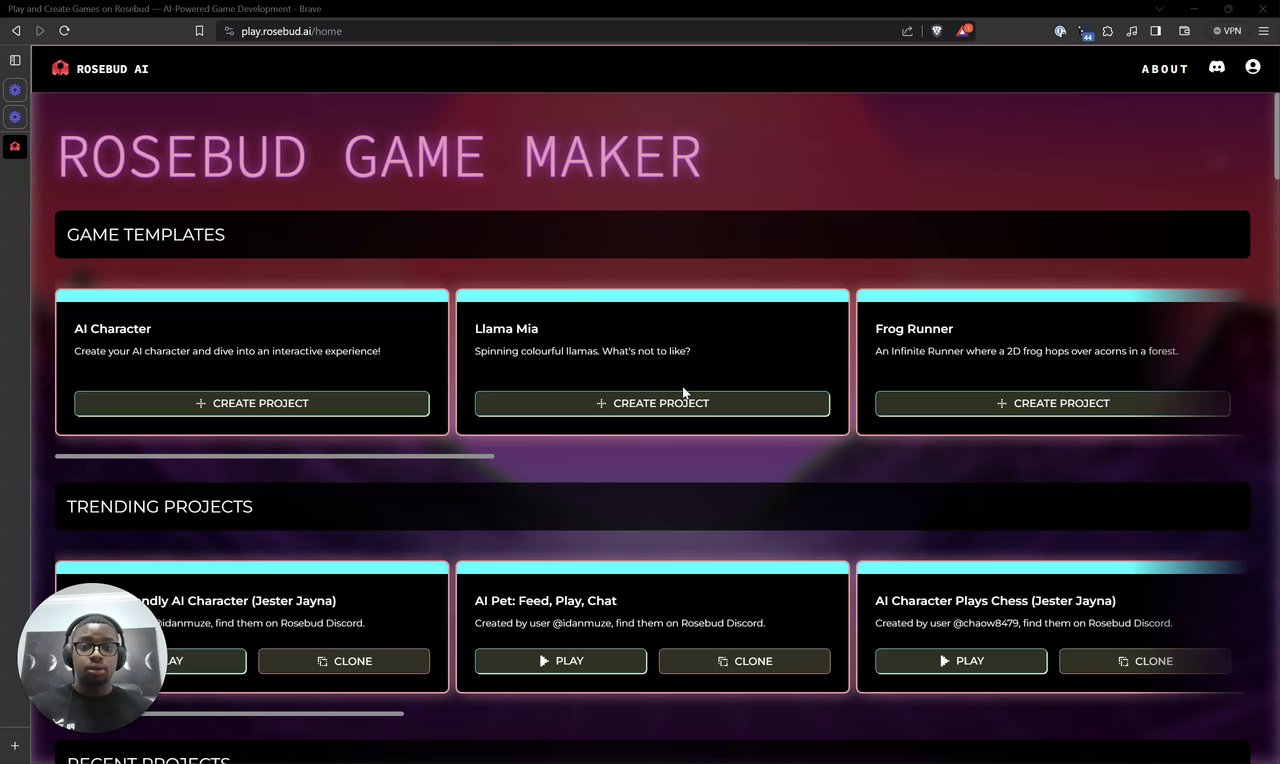Open the Brave Shields lion icon
Viewport: 1280px width, 764px height.
[937, 31]
